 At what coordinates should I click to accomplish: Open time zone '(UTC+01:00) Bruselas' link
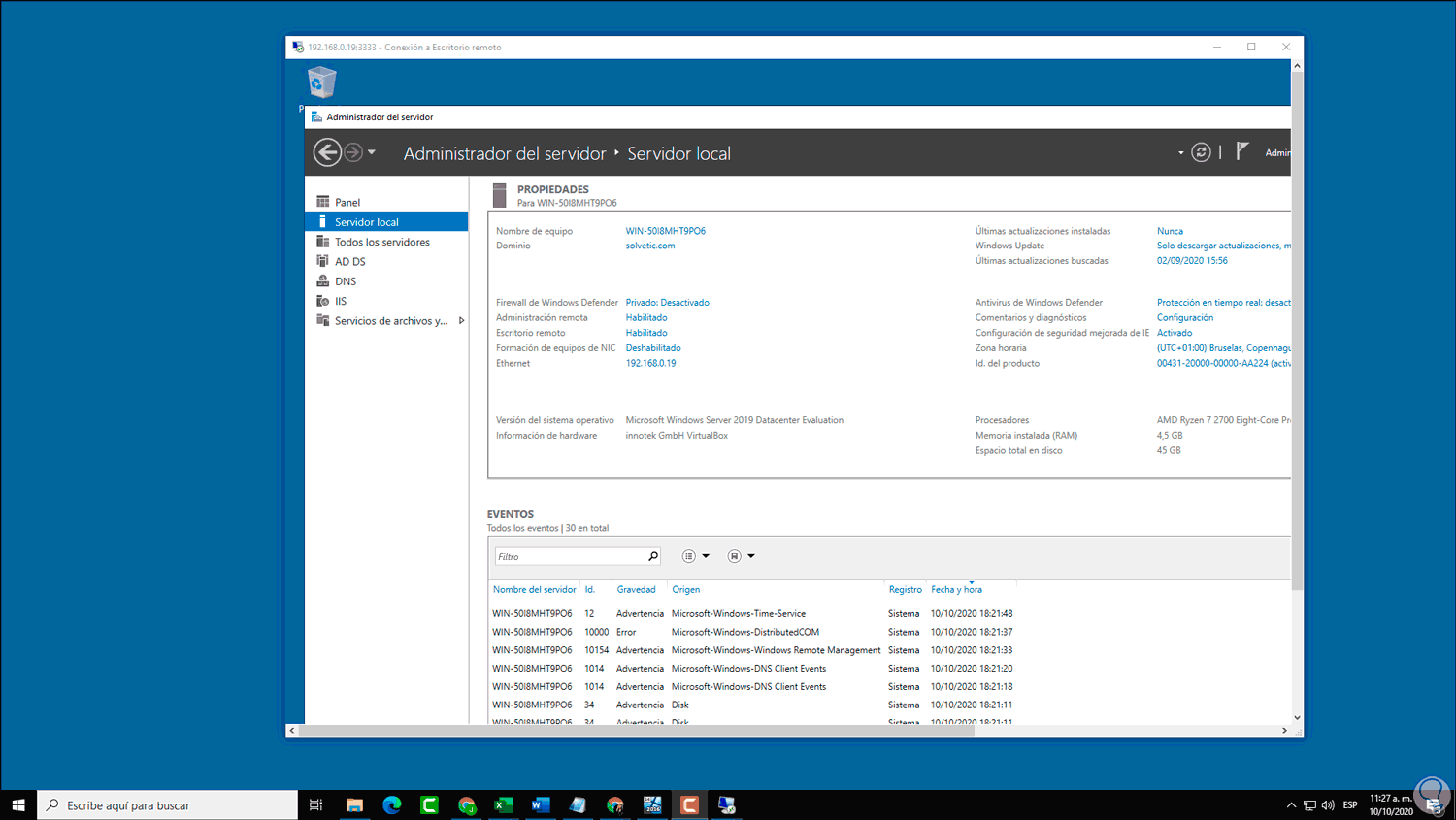coord(1224,348)
